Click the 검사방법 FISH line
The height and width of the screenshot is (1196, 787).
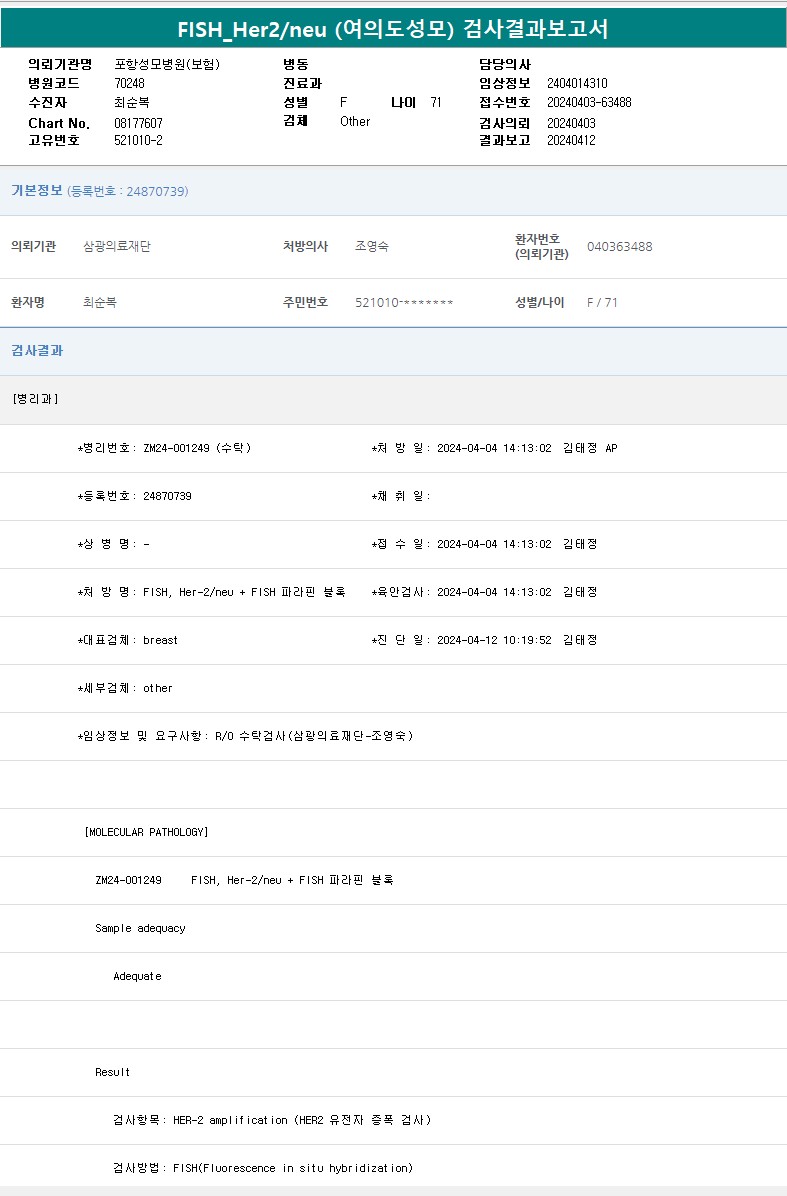(x=262, y=1168)
